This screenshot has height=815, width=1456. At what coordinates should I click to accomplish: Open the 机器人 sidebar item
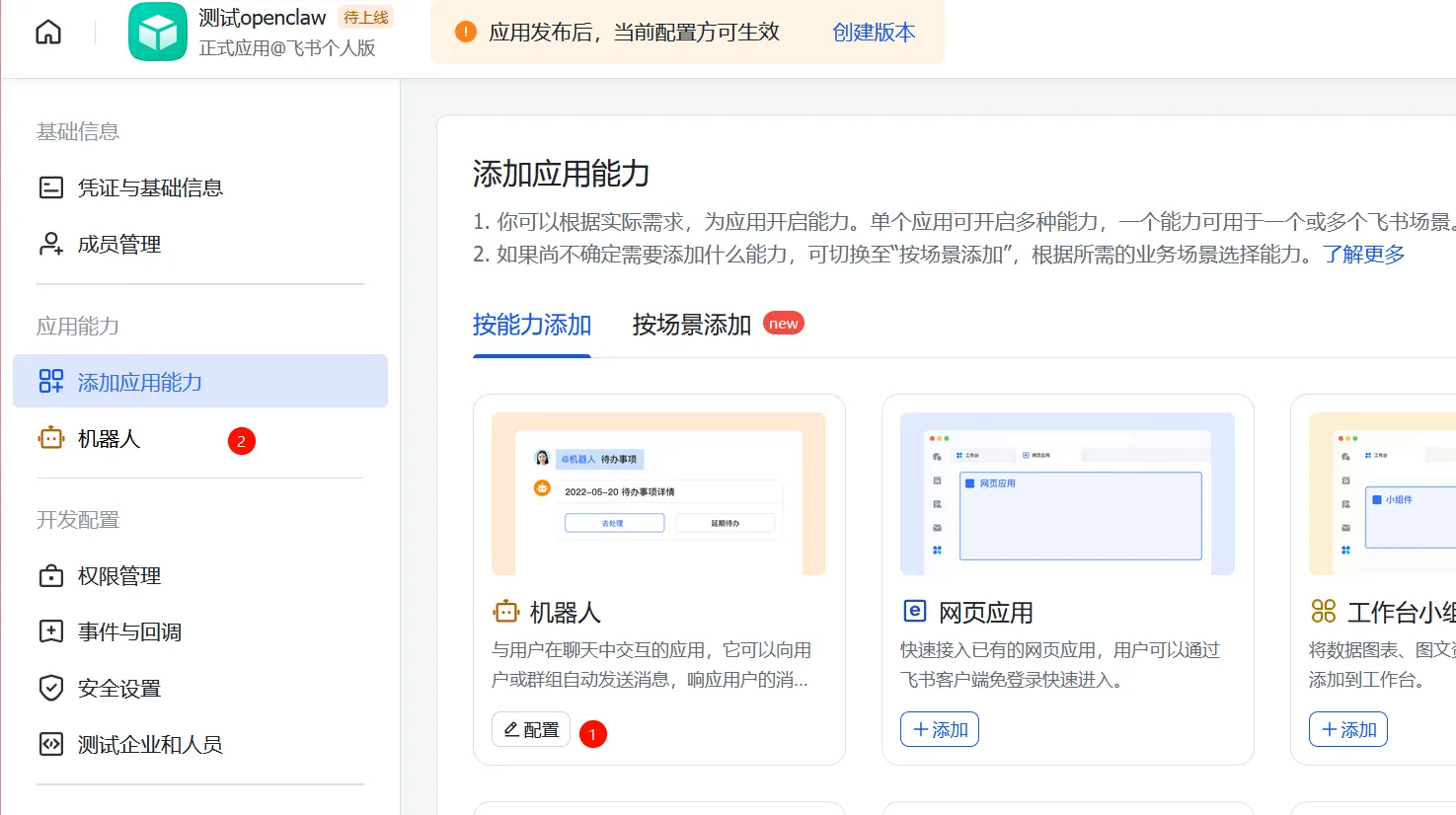click(200, 438)
